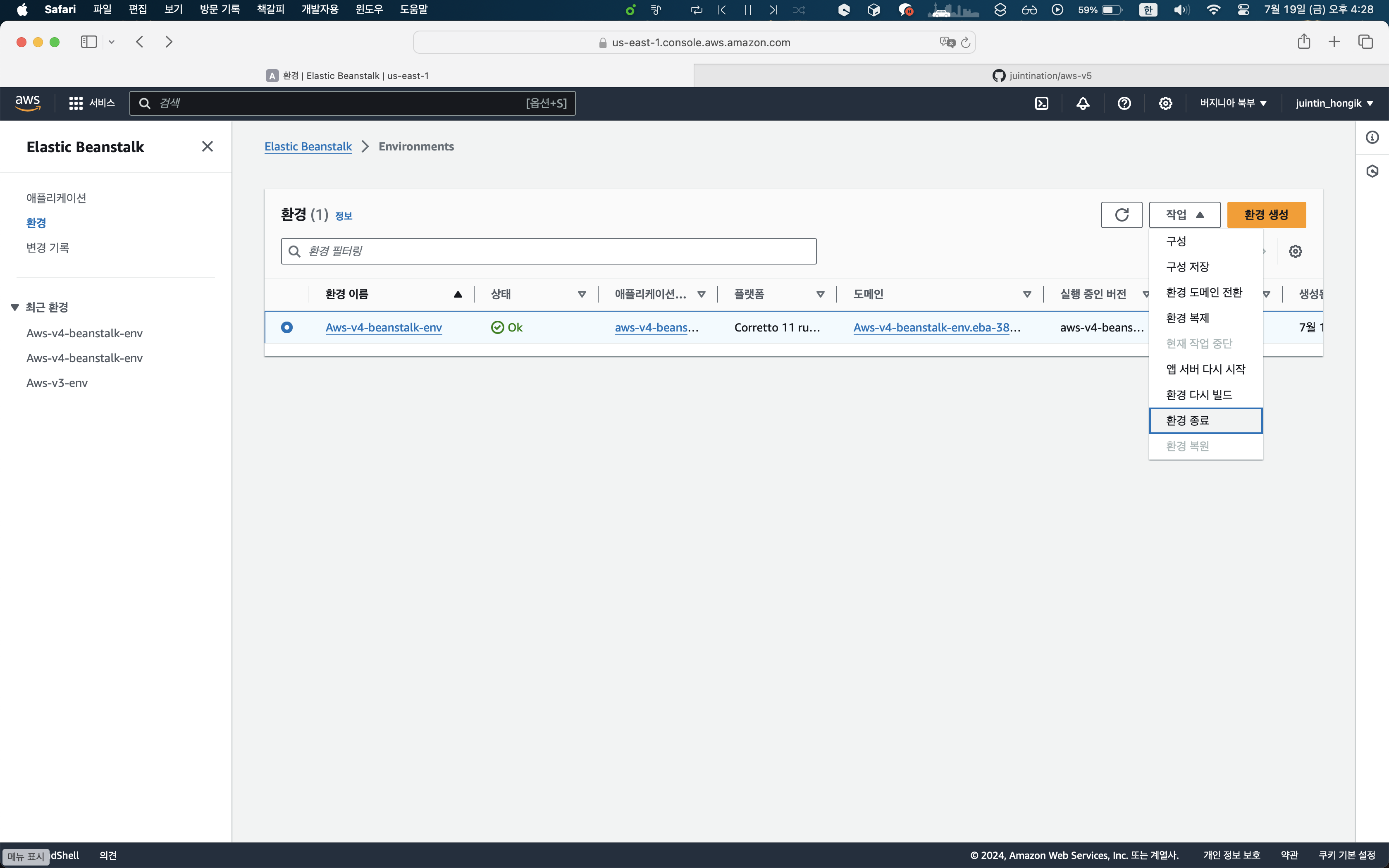Click the 환경 필터링 search field
This screenshot has width=1389, height=868.
(548, 251)
